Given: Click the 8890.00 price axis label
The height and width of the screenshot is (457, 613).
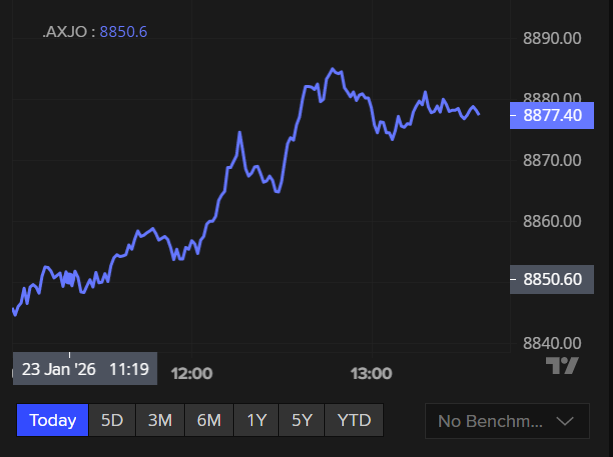Looking at the screenshot, I should click(552, 38).
